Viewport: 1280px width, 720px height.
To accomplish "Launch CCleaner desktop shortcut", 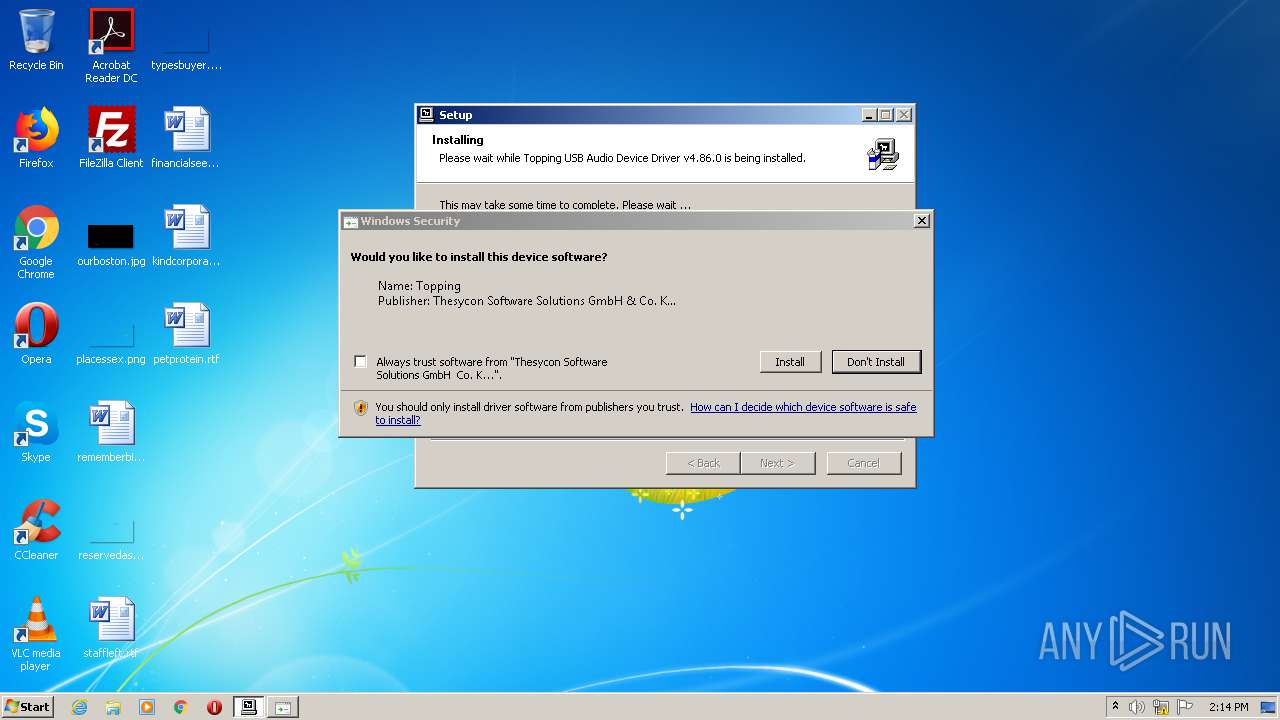I will coord(36,530).
